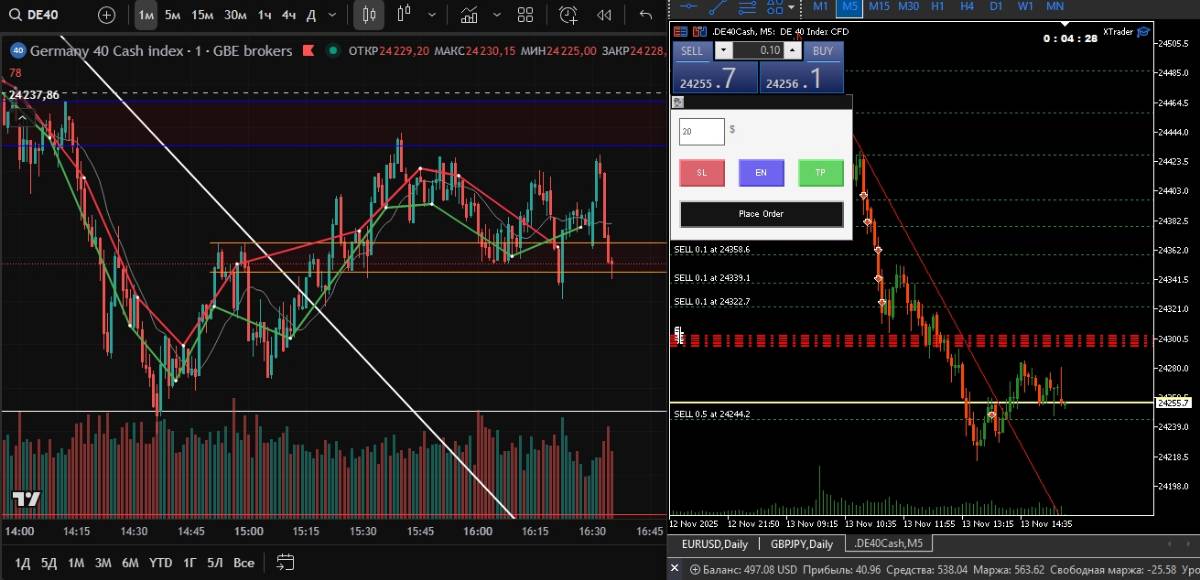
Task: Open go-to-date calendar icon
Action: pyautogui.click(x=285, y=562)
